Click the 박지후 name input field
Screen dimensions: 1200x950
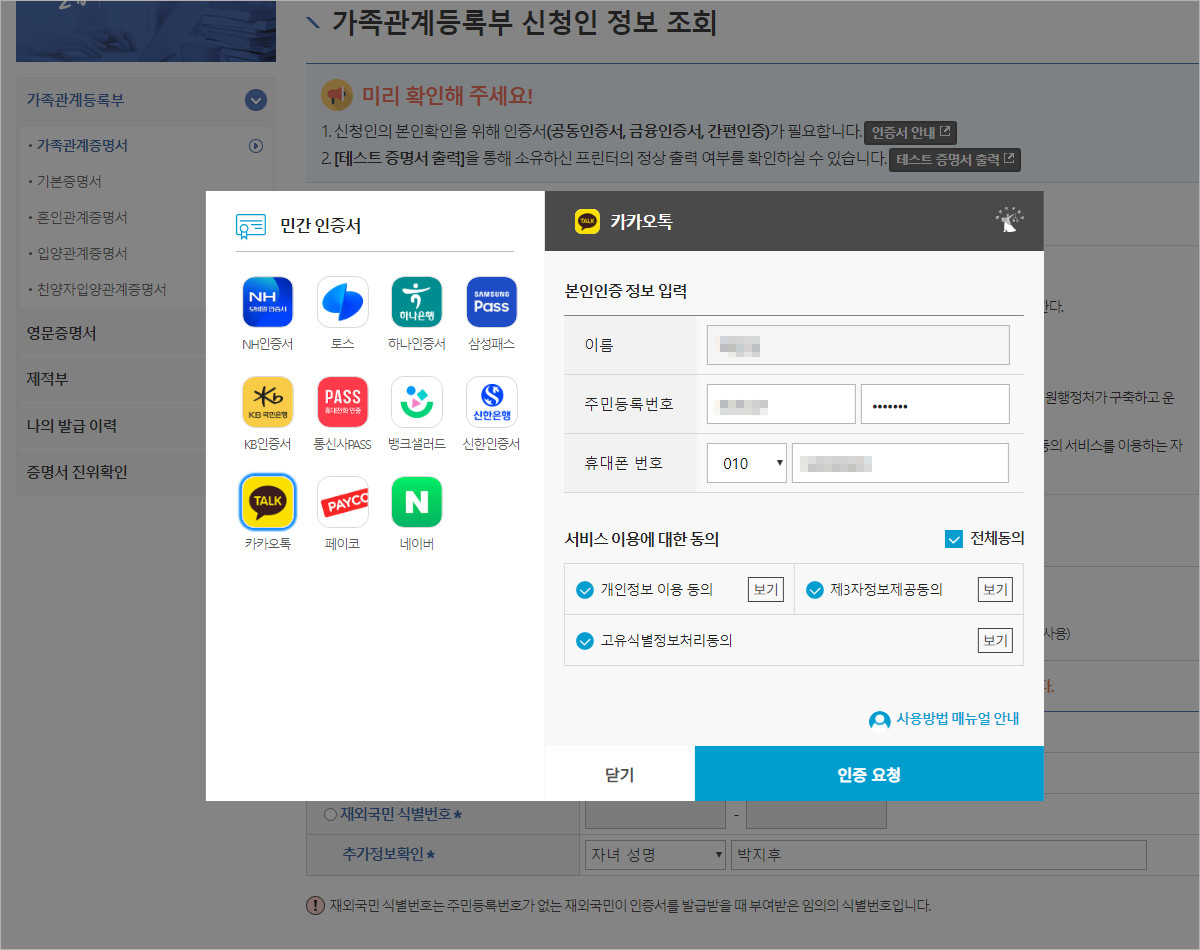[x=939, y=855]
